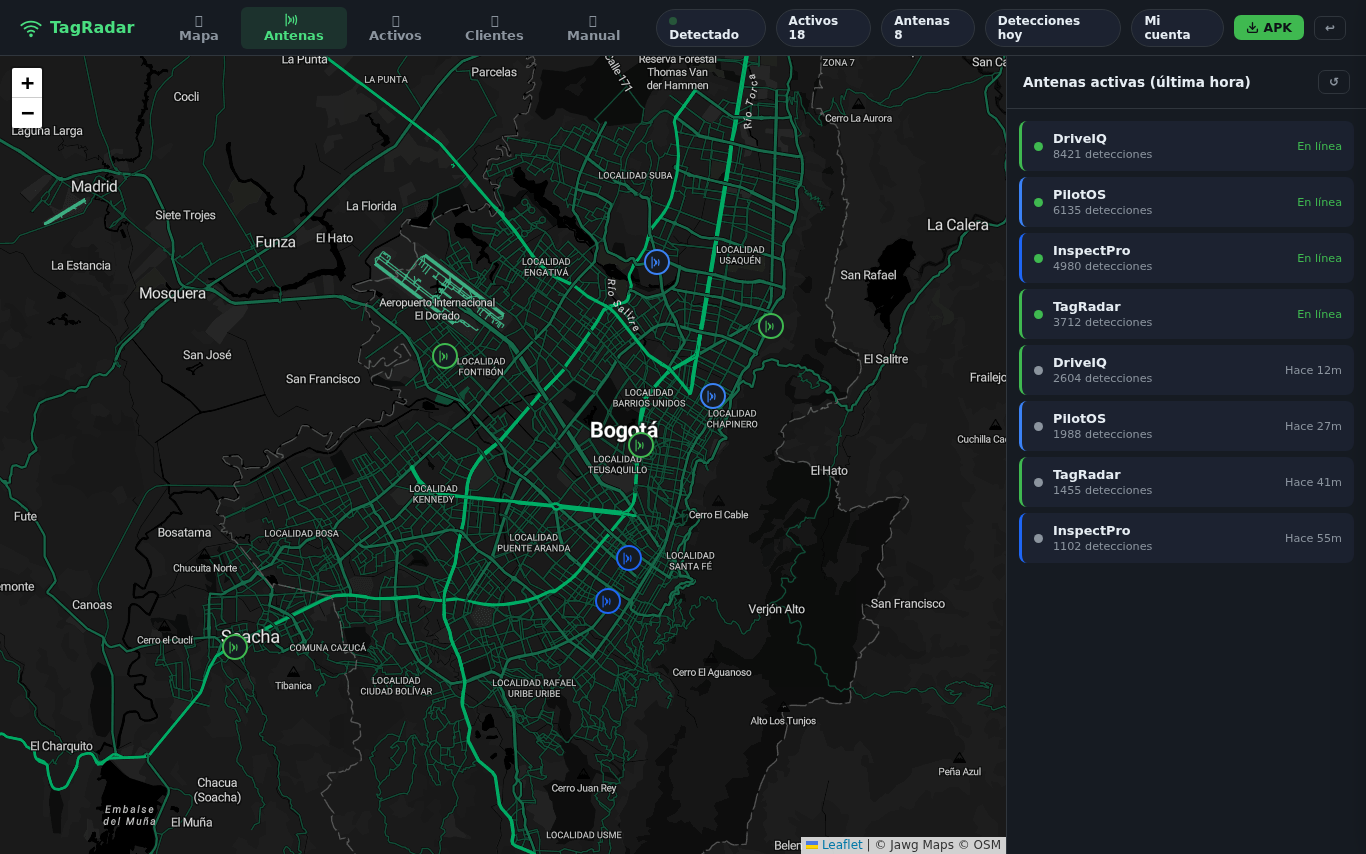Click the Localidad Usme map label
The height and width of the screenshot is (854, 1366).
(583, 835)
